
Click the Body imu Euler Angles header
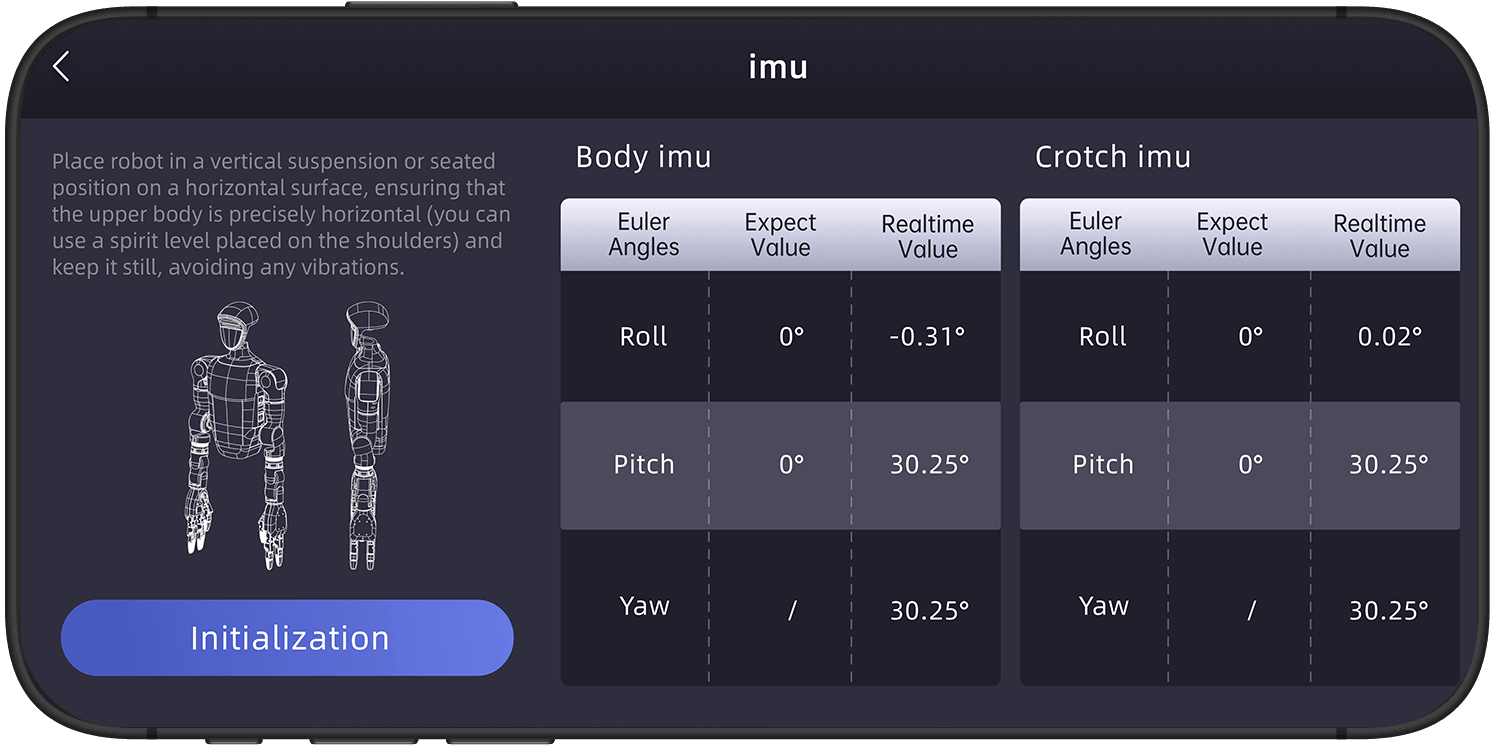(x=644, y=234)
